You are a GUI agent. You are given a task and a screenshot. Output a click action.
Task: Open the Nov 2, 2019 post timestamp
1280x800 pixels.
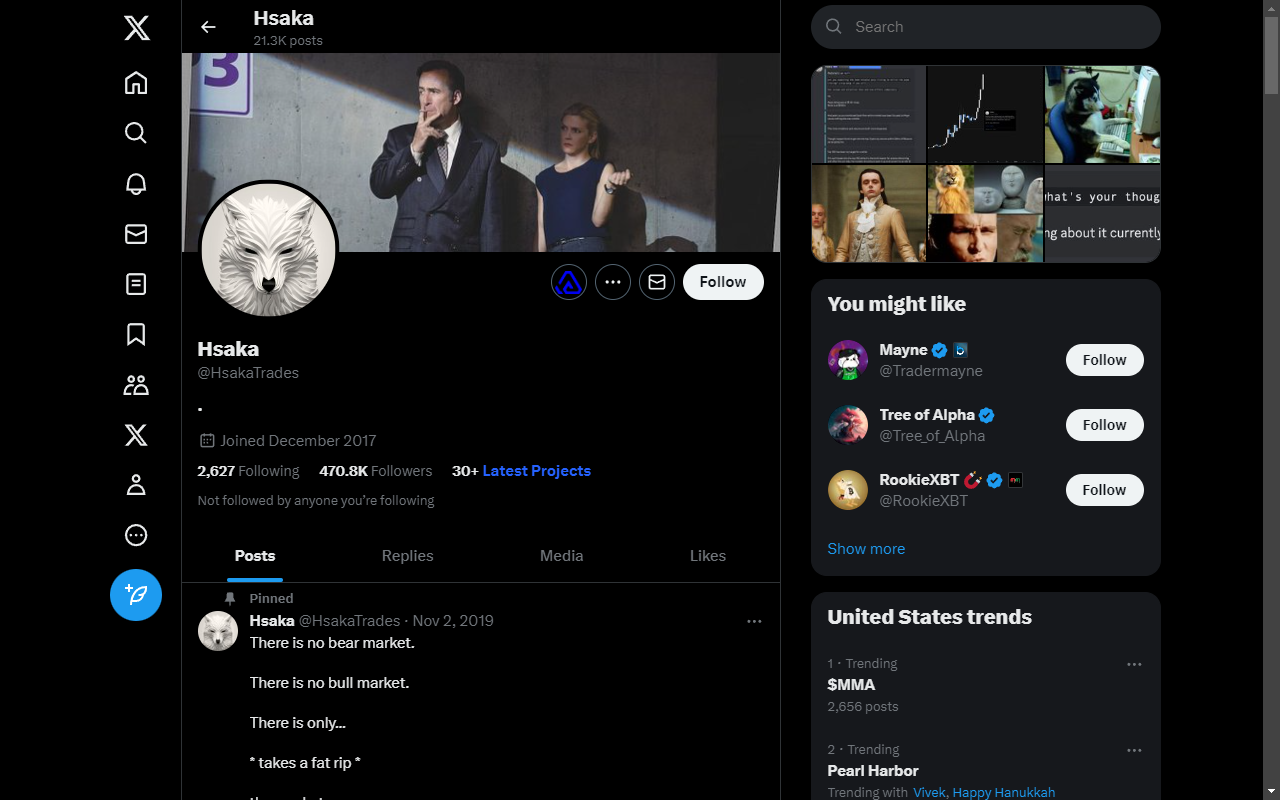tap(453, 621)
